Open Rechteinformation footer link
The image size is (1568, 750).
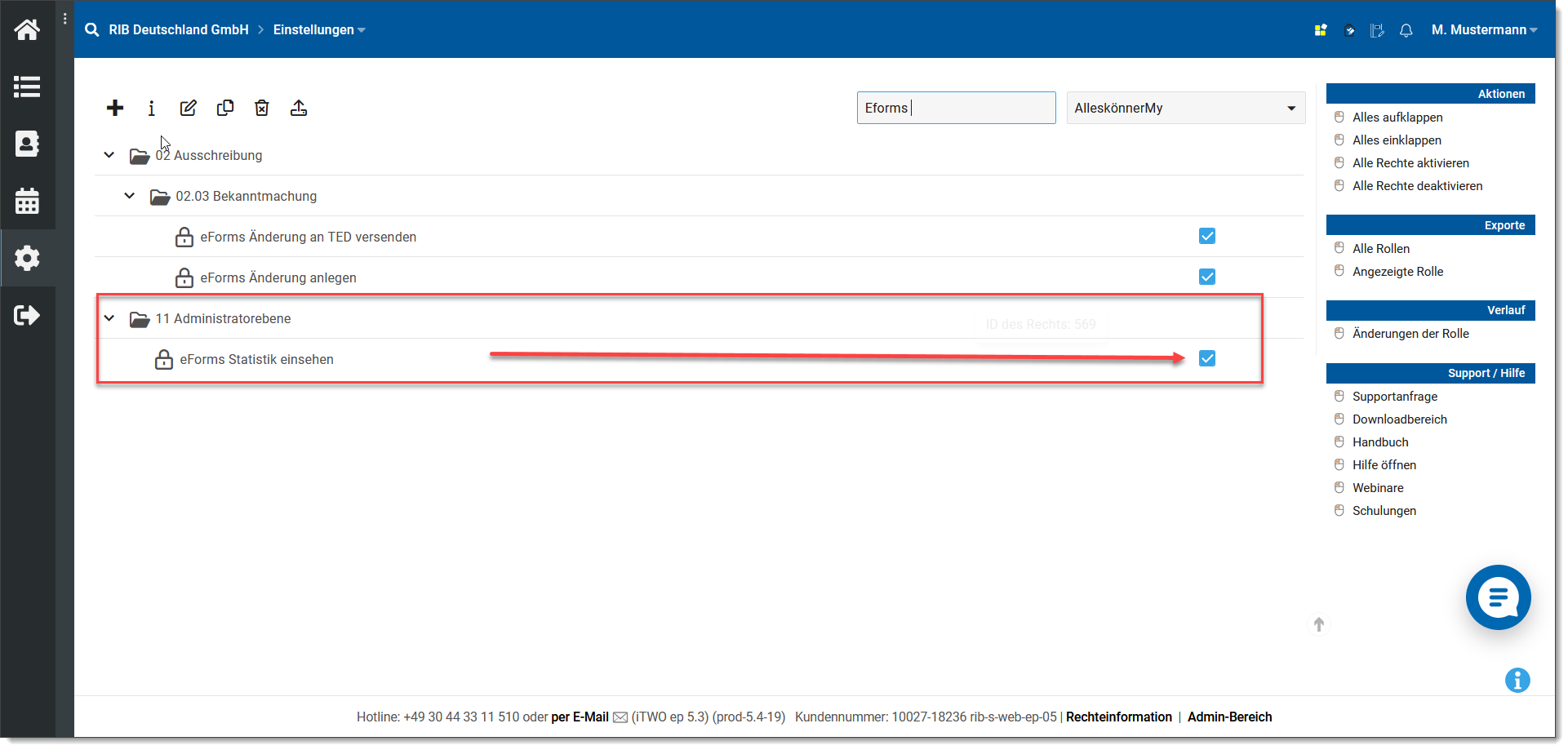pos(1118,717)
